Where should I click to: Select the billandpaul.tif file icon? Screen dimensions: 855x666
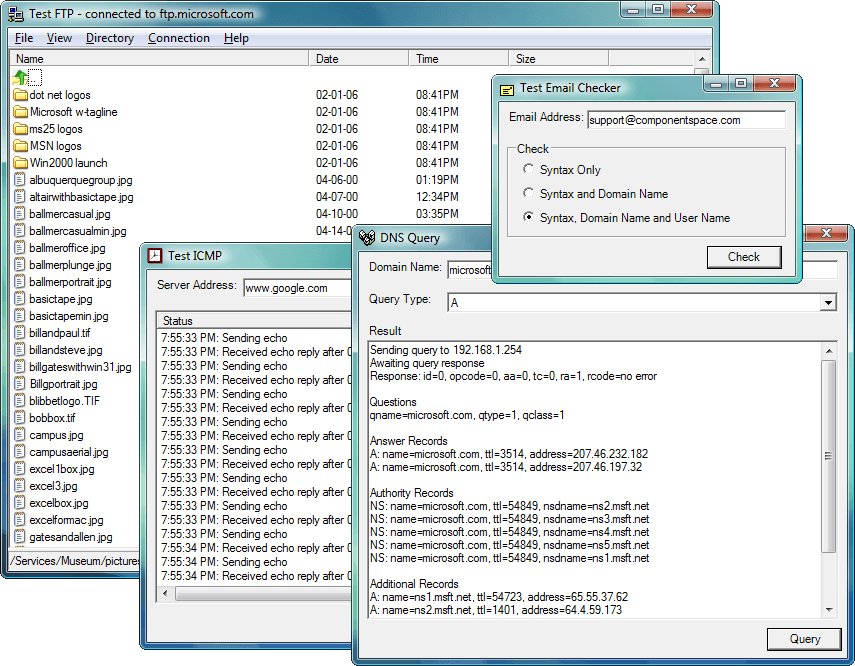point(20,333)
